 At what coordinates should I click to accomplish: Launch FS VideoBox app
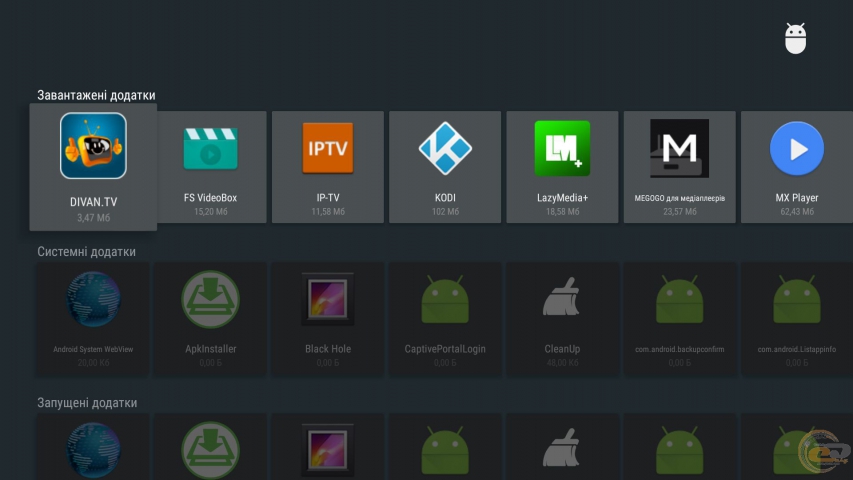pos(210,165)
